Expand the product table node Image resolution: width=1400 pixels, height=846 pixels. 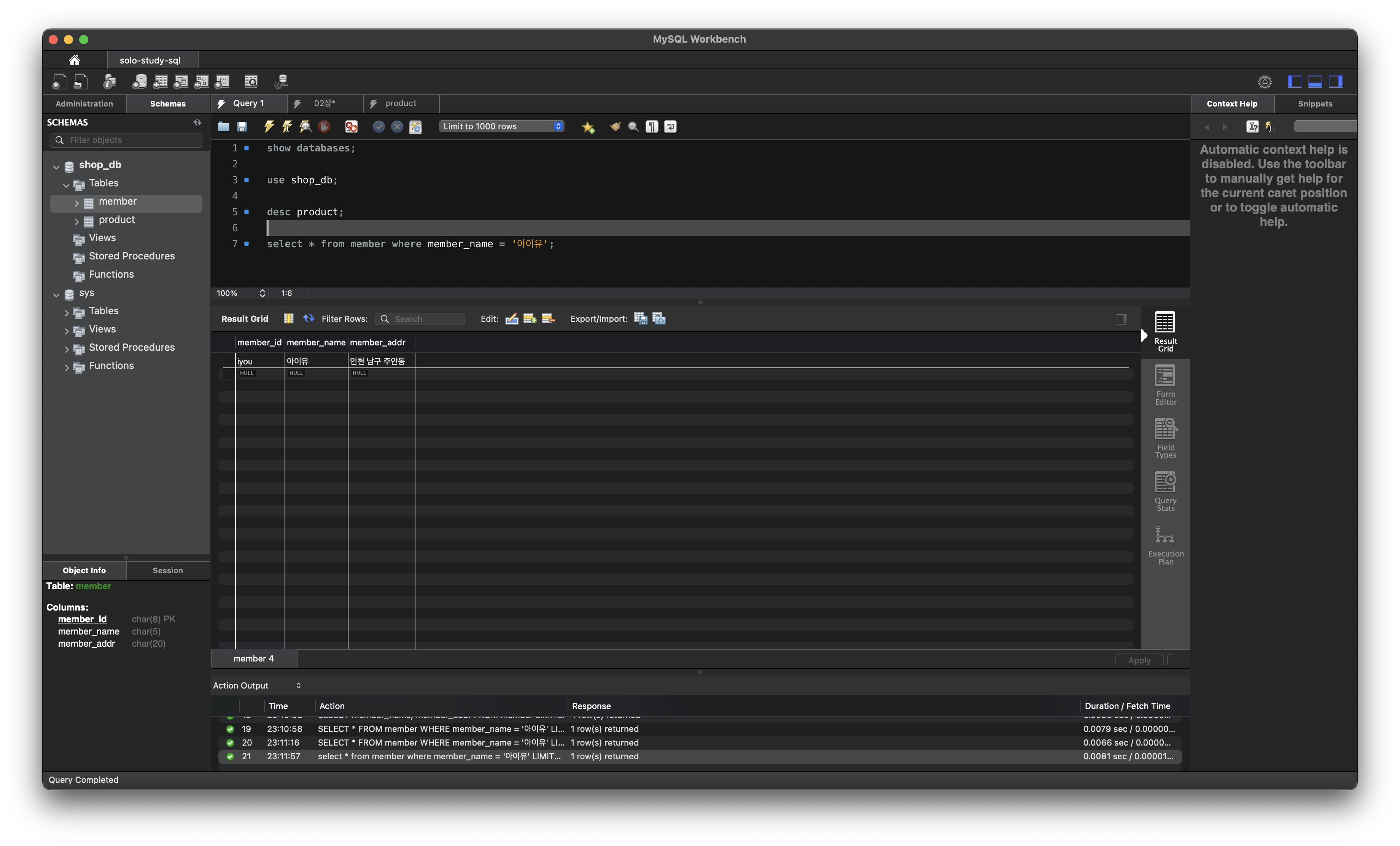click(x=77, y=221)
